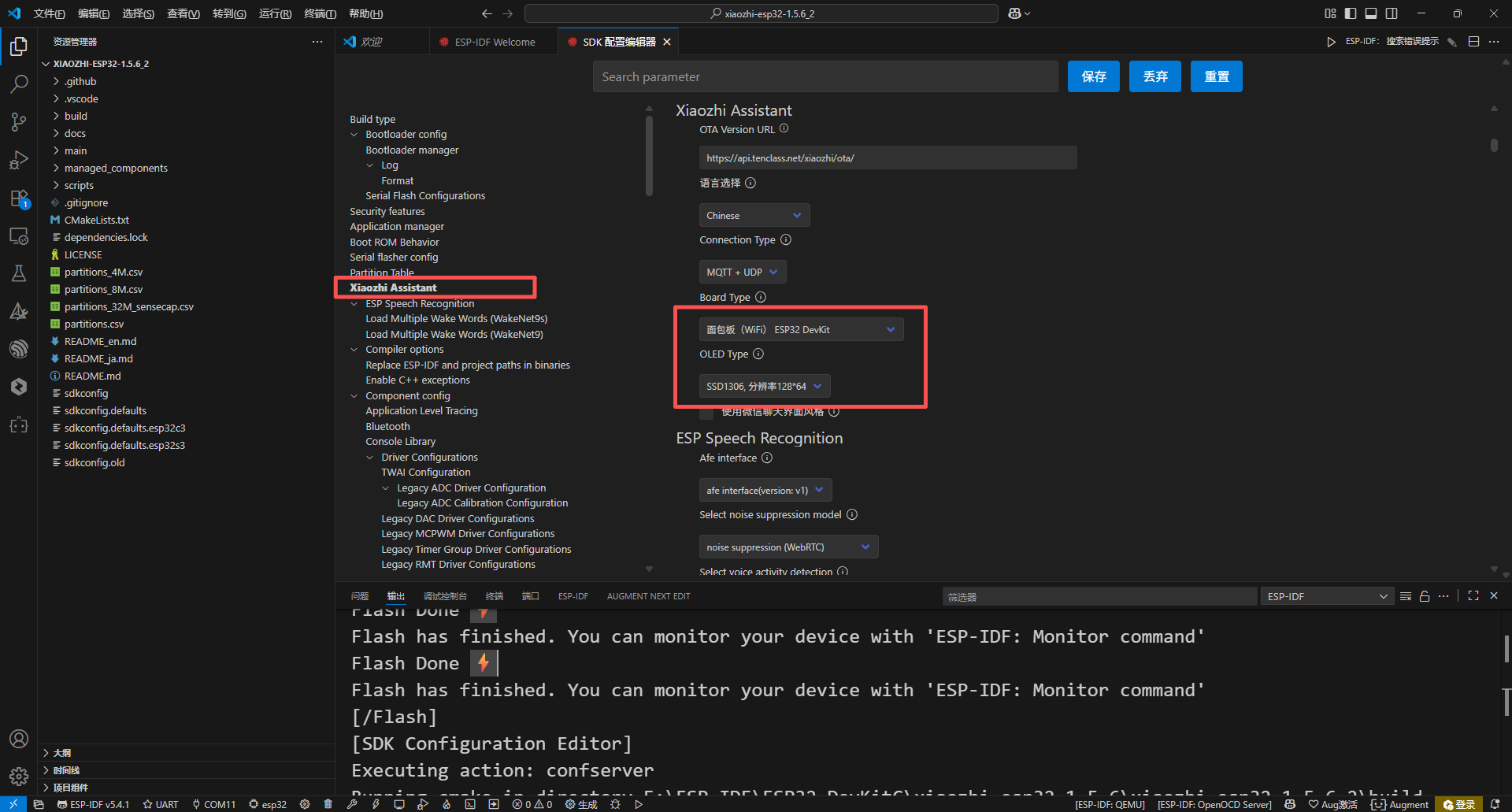Click COM11 port selector in status bar
The image size is (1512, 812).
tap(213, 804)
